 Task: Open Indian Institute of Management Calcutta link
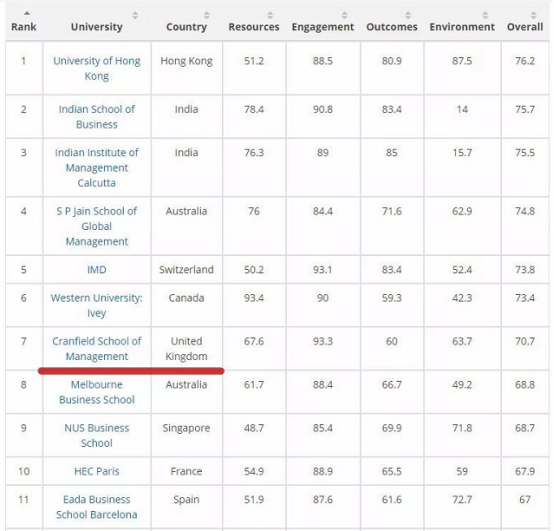coord(97,167)
